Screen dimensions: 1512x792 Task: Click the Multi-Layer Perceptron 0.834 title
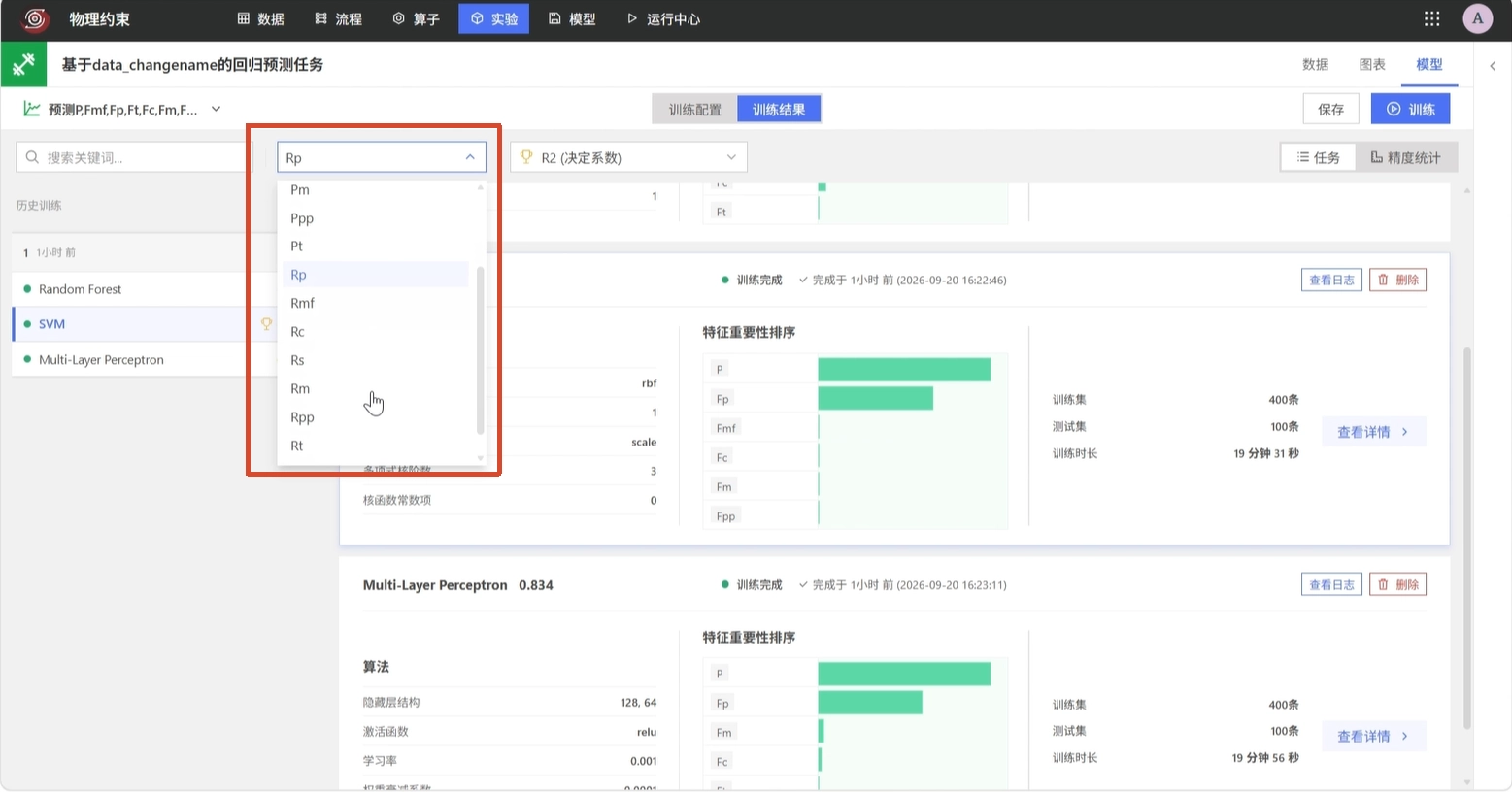tap(457, 585)
